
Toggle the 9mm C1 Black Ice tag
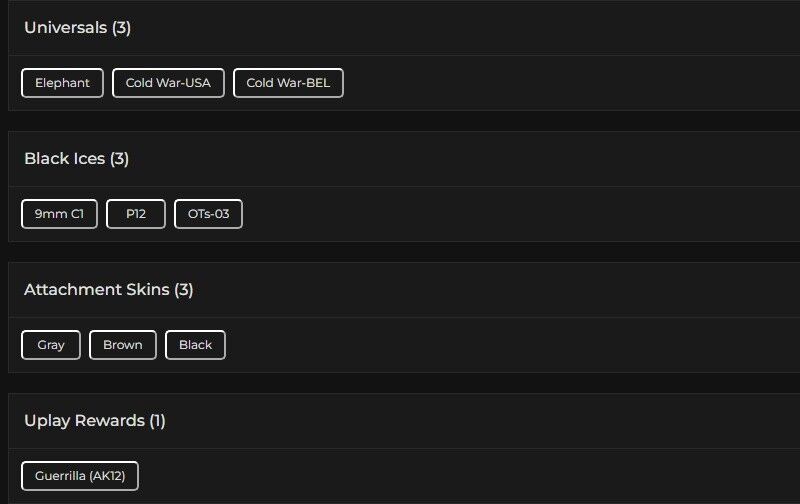pos(59,214)
